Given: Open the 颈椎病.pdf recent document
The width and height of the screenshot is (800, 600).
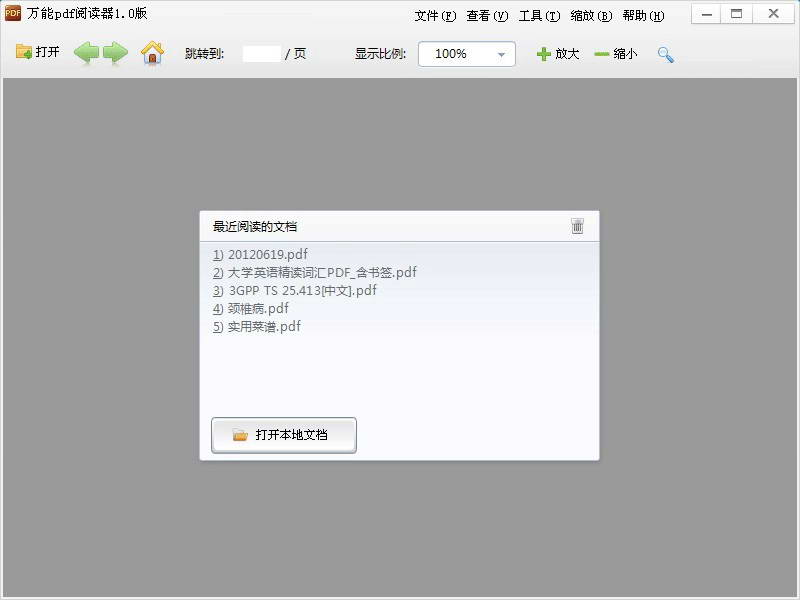Looking at the screenshot, I should pyautogui.click(x=252, y=308).
